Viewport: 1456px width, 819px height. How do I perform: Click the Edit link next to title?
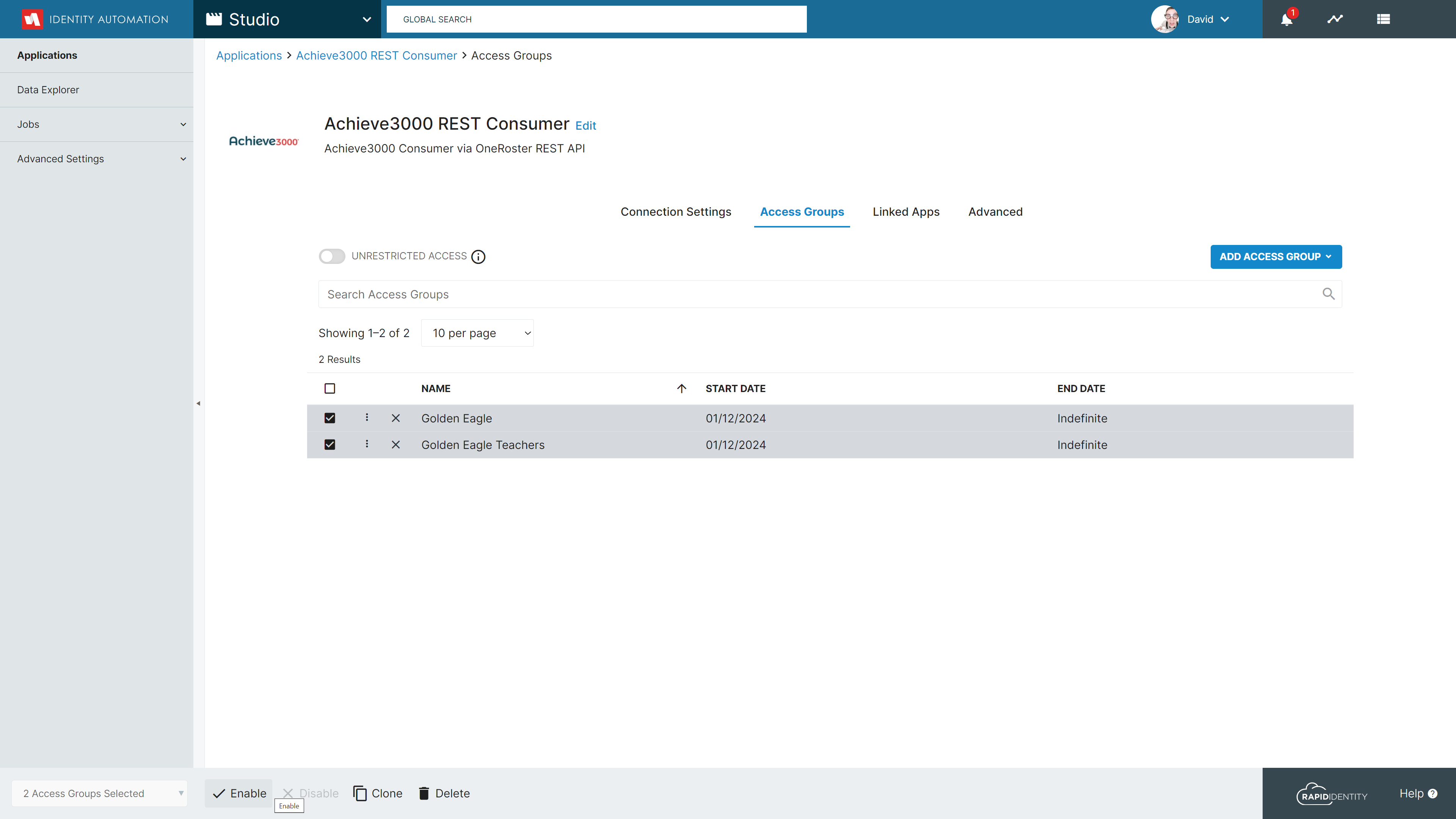(x=585, y=126)
